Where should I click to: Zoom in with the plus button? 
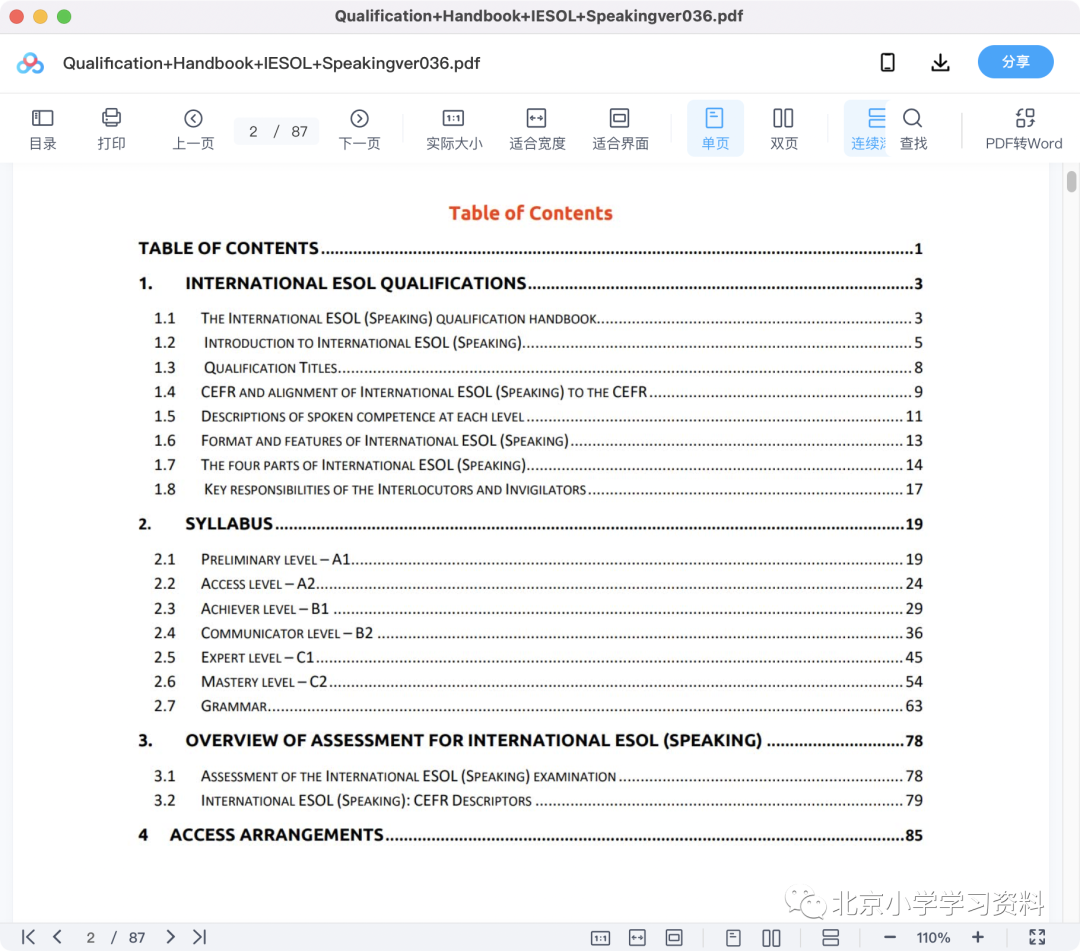(977, 937)
